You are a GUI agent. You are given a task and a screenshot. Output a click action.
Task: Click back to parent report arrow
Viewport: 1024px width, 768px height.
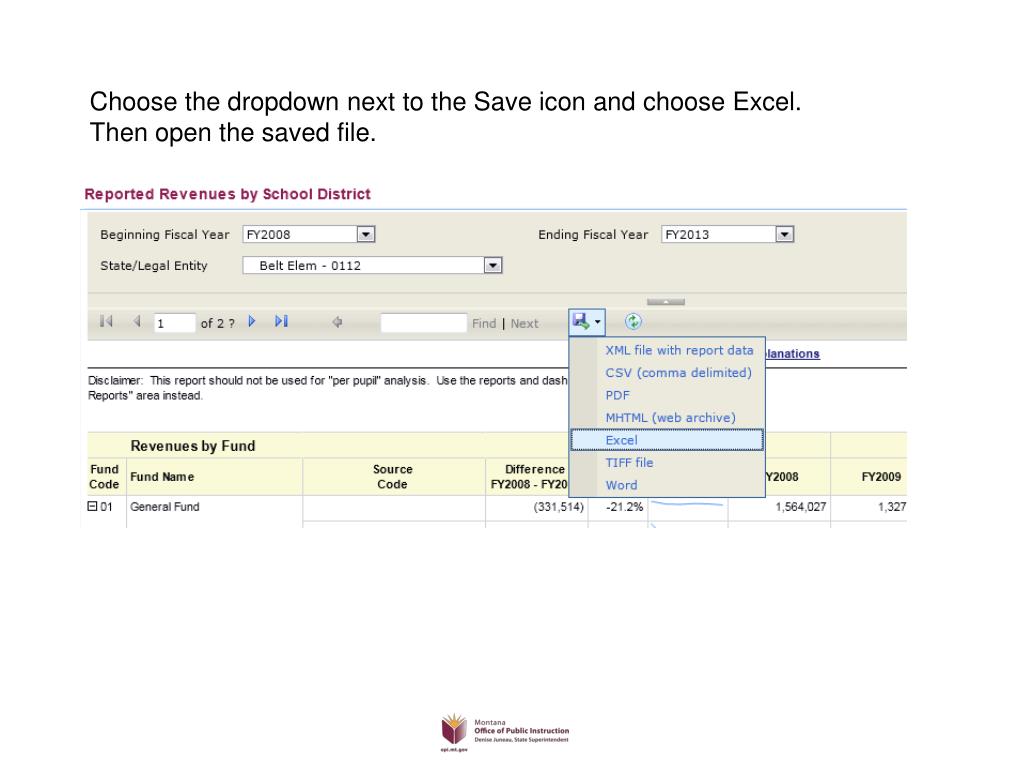point(337,322)
